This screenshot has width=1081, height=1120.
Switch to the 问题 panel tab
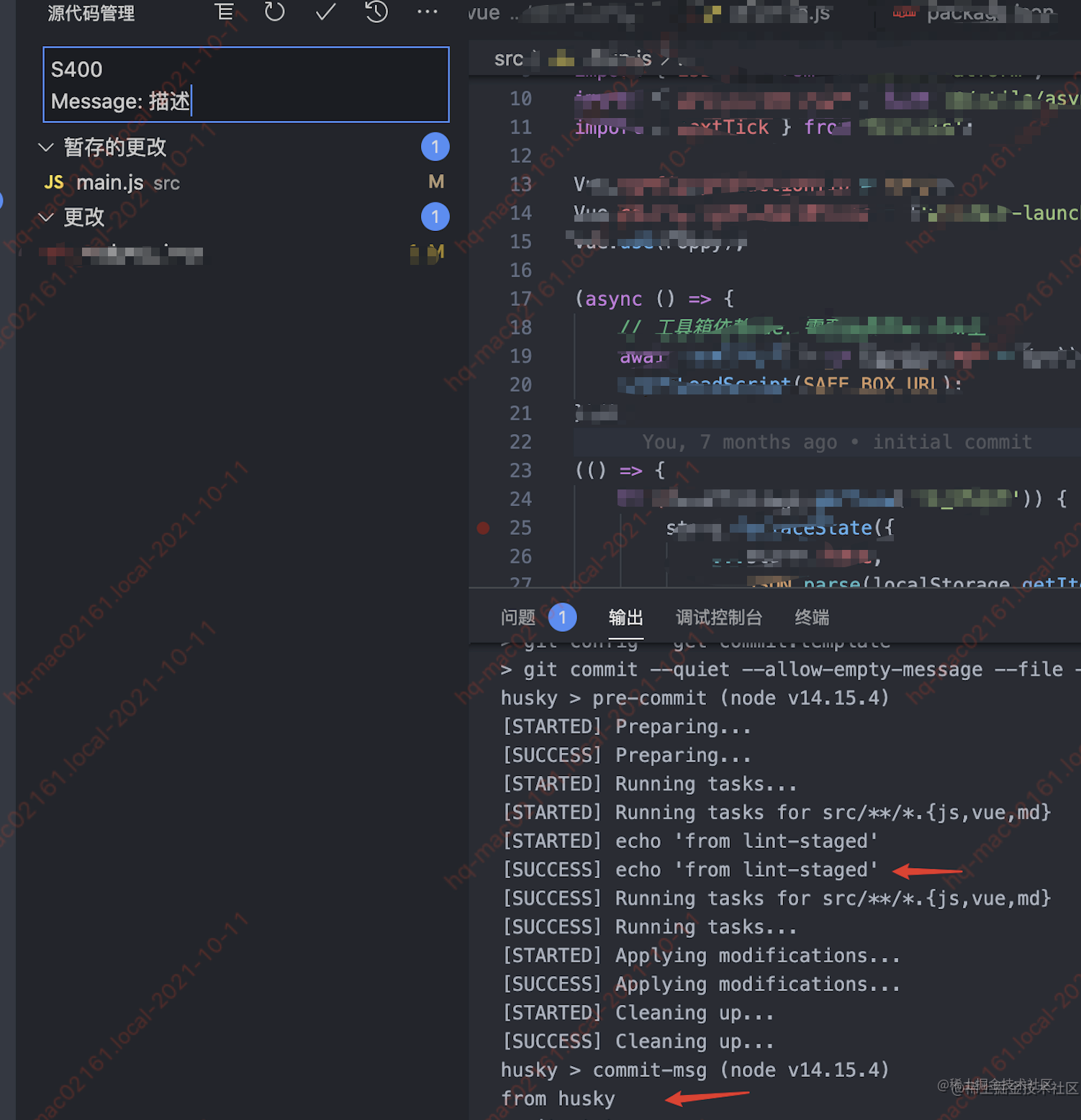[x=518, y=618]
